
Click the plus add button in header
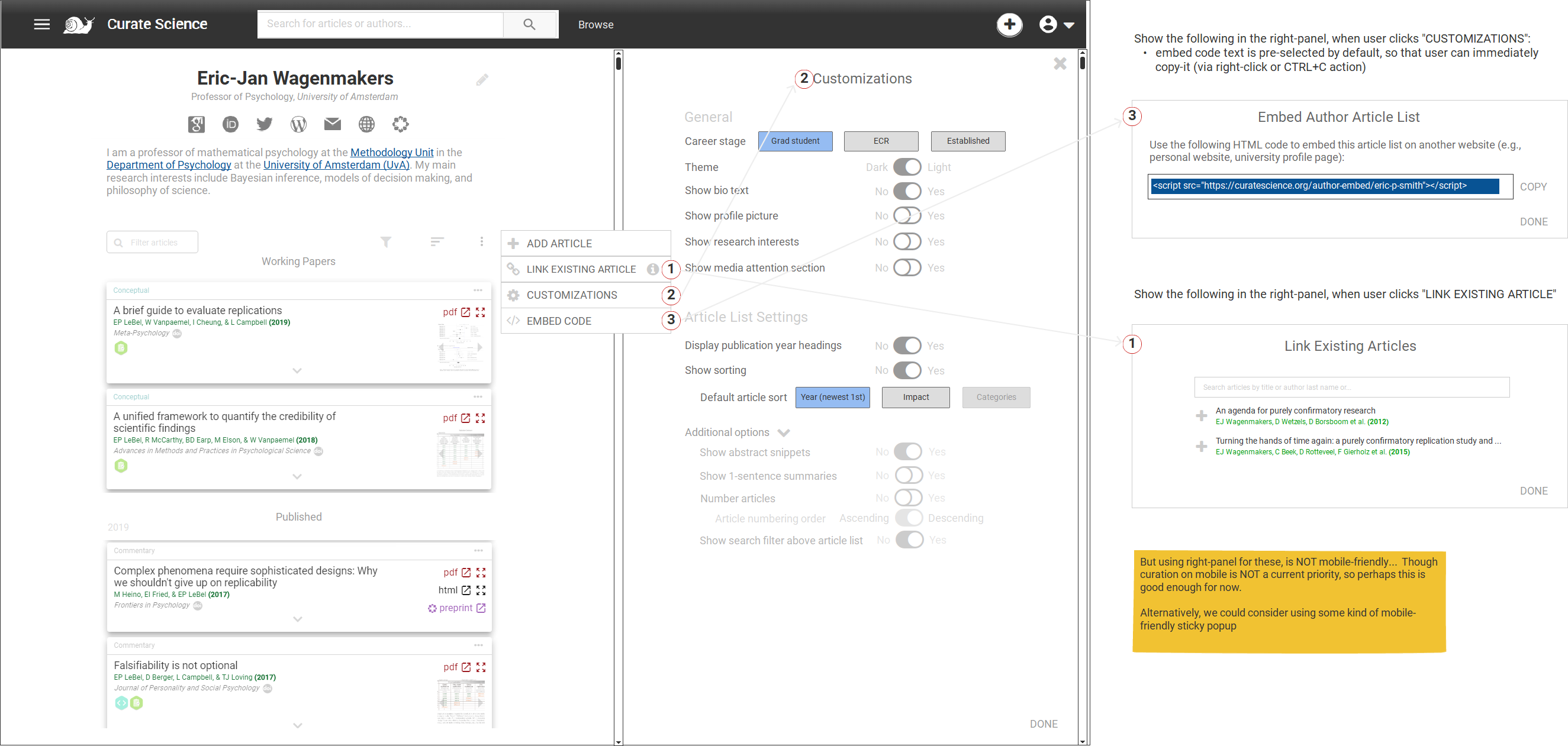tap(1009, 24)
